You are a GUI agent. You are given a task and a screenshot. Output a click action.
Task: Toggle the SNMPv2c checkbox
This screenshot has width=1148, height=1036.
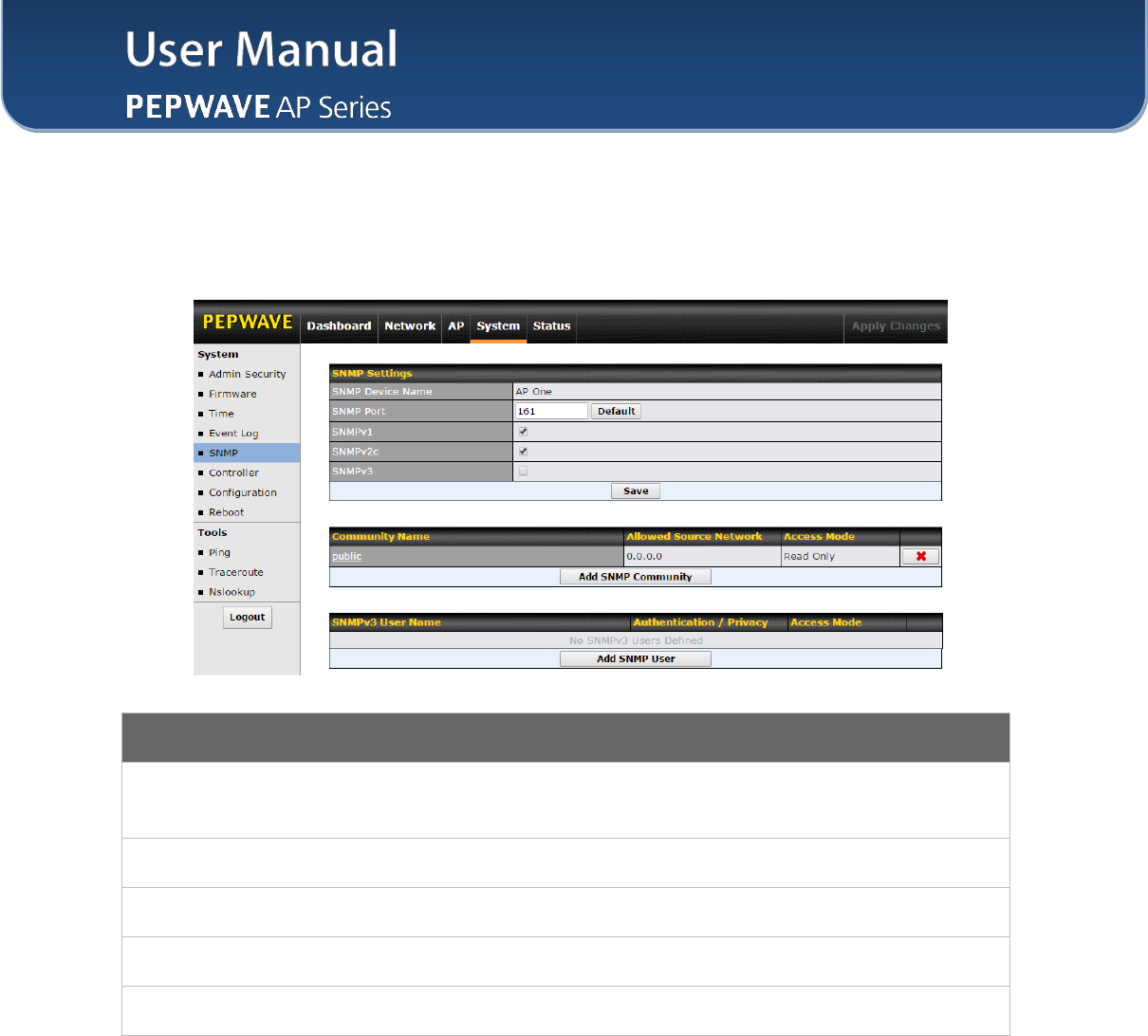[523, 452]
